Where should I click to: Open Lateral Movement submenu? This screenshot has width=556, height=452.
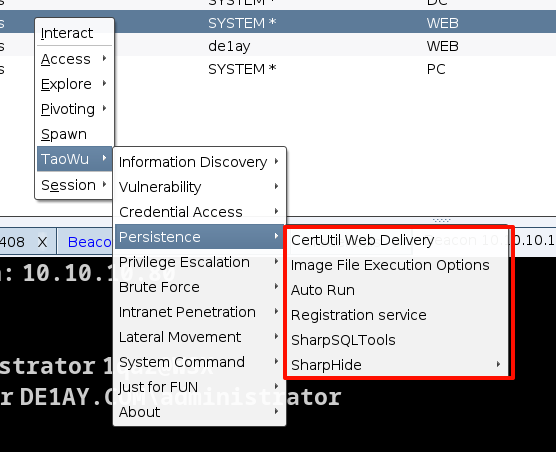click(199, 337)
